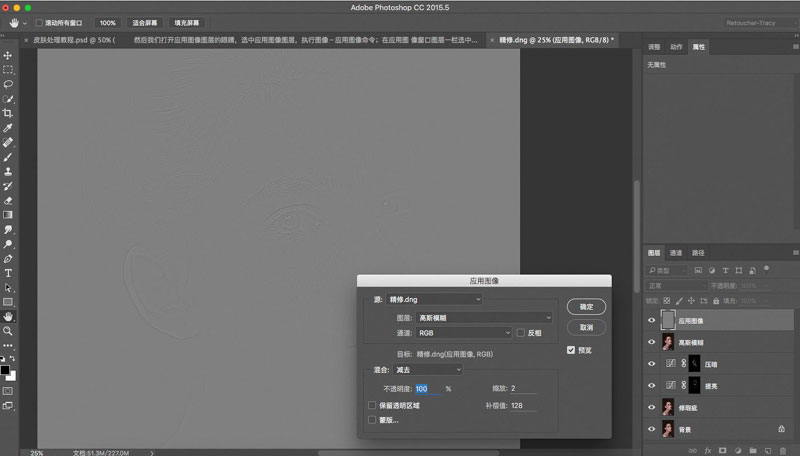The width and height of the screenshot is (800, 456).
Task: Select the Smudge tool
Action: pos(8,230)
